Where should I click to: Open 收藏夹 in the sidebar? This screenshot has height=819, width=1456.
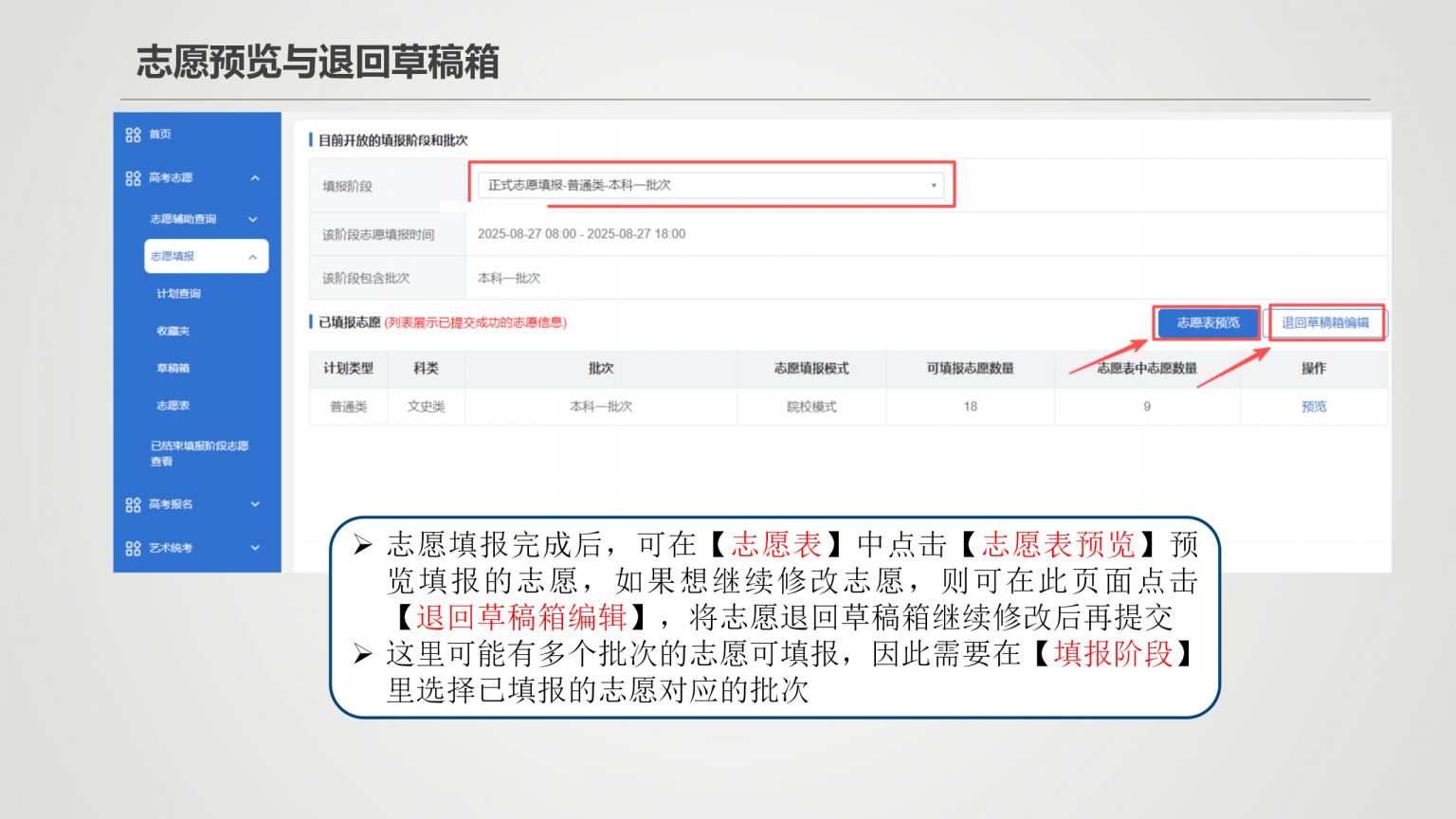click(x=173, y=331)
